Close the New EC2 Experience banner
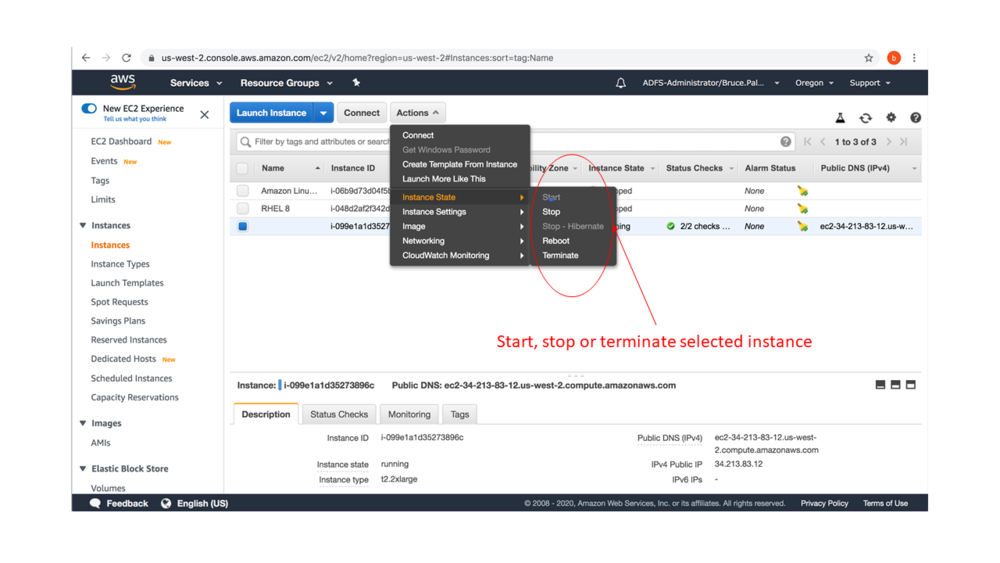This screenshot has width=1000, height=563. 204,115
